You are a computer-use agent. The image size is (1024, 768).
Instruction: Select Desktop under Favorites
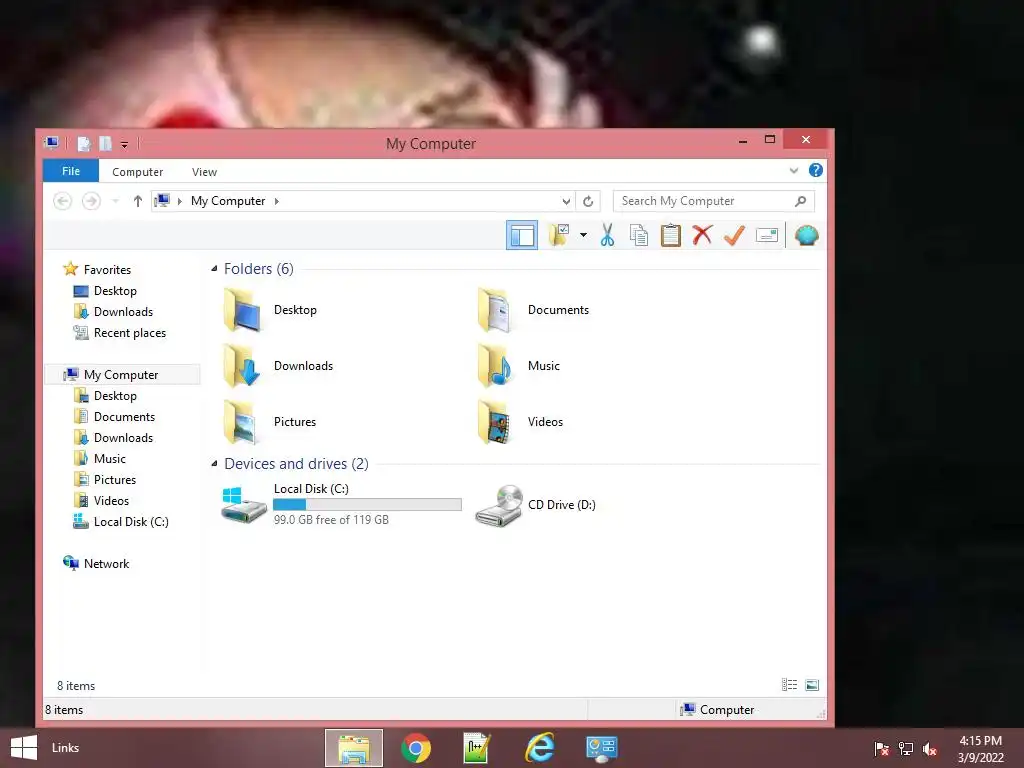[105, 291]
